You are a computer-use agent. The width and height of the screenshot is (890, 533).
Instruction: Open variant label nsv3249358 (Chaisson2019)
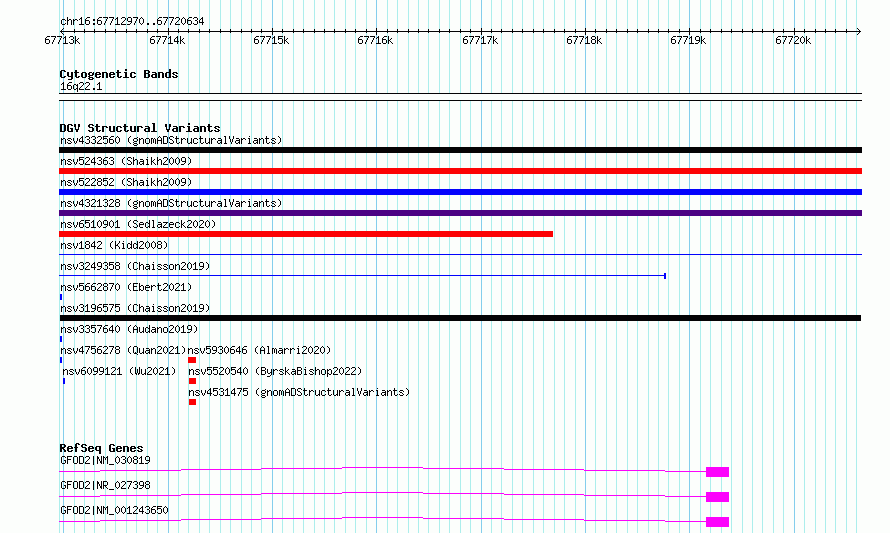(135, 266)
